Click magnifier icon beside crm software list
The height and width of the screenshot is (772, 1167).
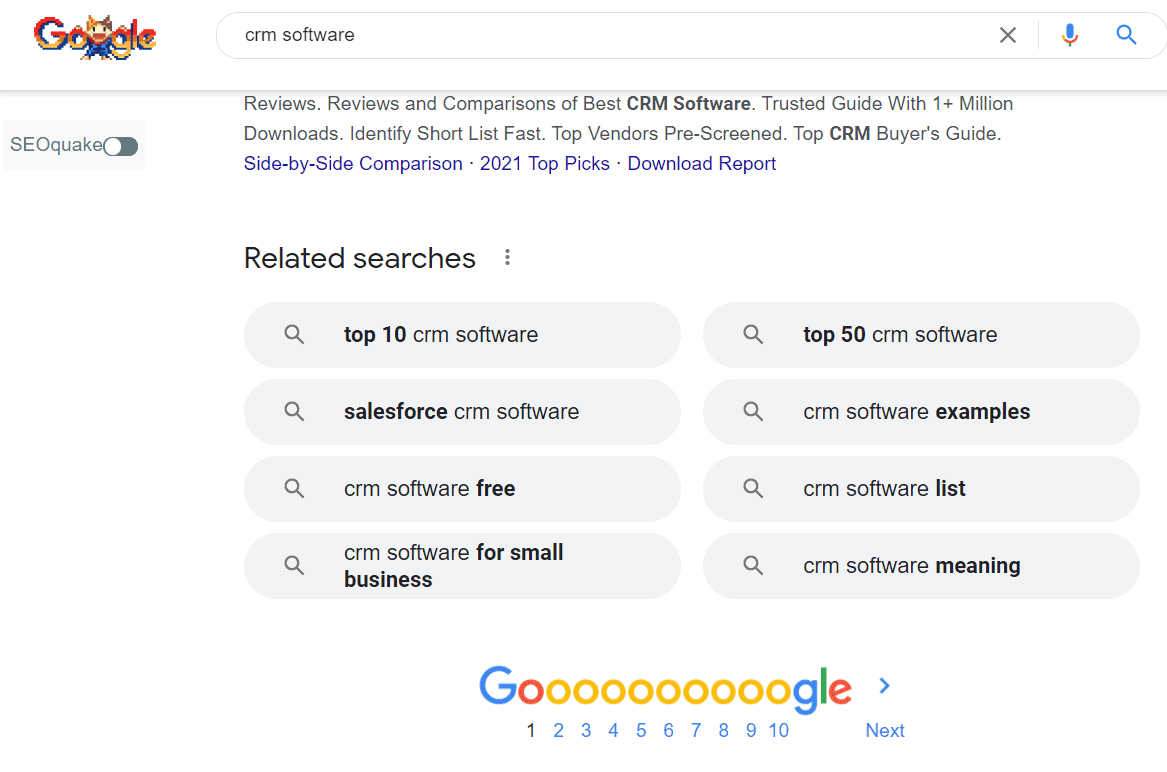[x=753, y=489]
